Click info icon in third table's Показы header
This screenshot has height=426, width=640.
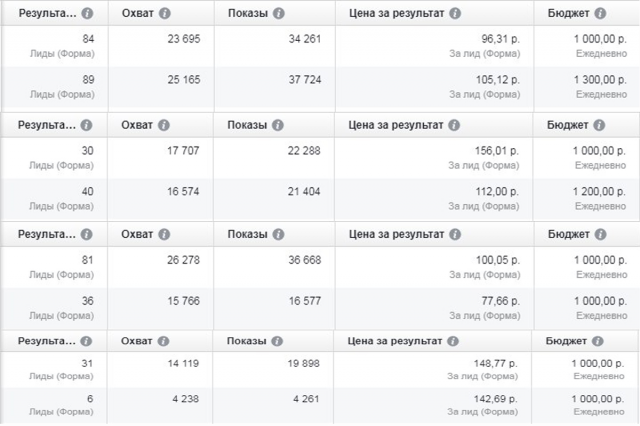[278, 235]
